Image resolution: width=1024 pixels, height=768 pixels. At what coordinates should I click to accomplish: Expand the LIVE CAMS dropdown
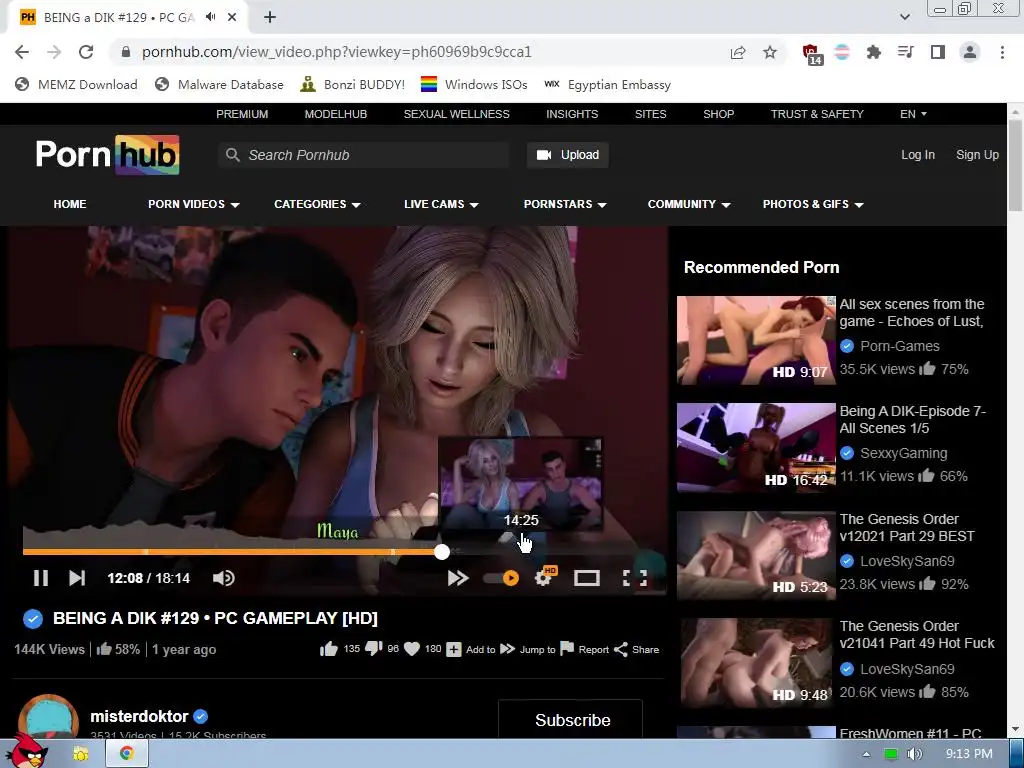441,204
